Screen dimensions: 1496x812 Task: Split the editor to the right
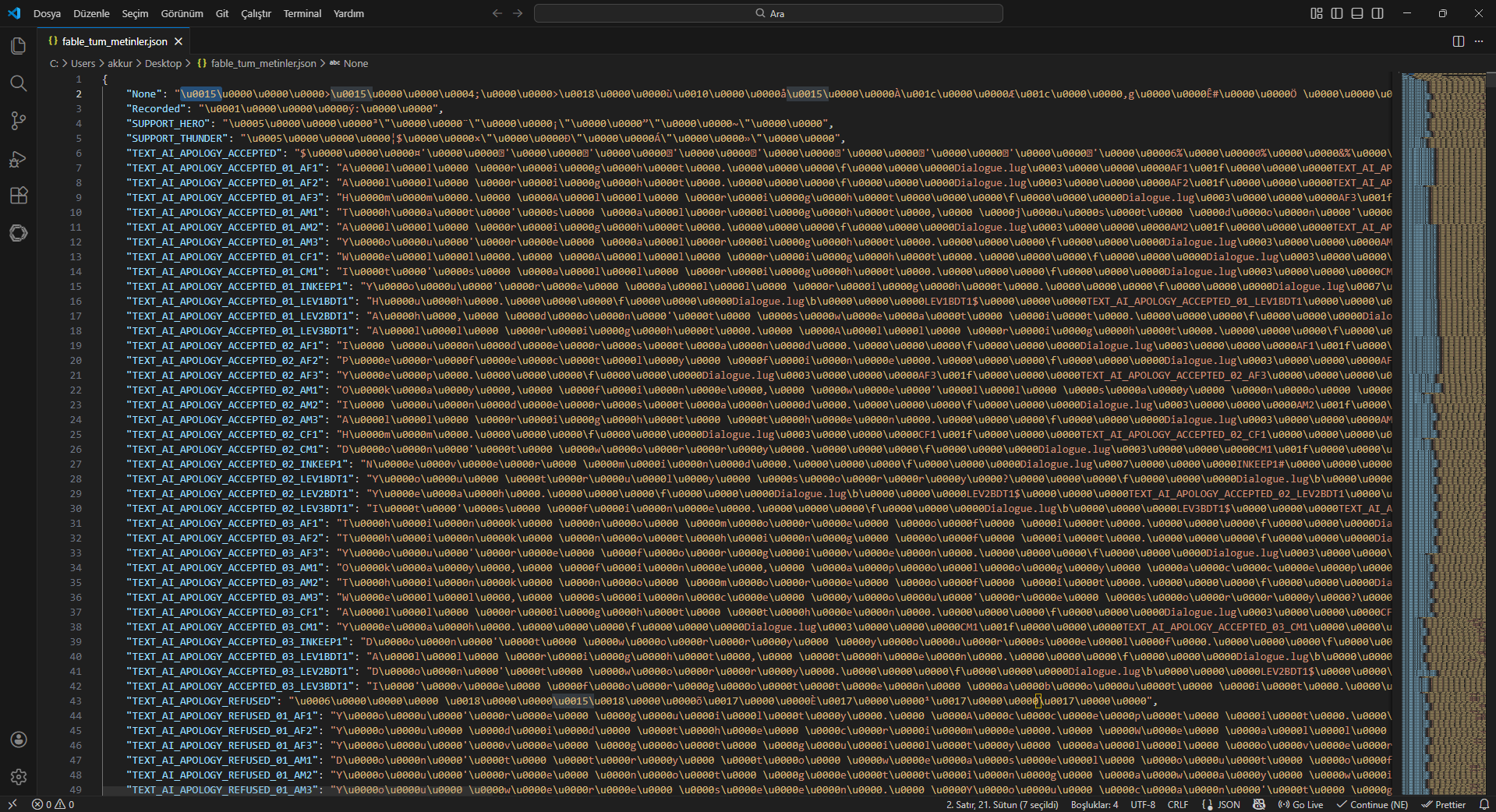(1458, 41)
